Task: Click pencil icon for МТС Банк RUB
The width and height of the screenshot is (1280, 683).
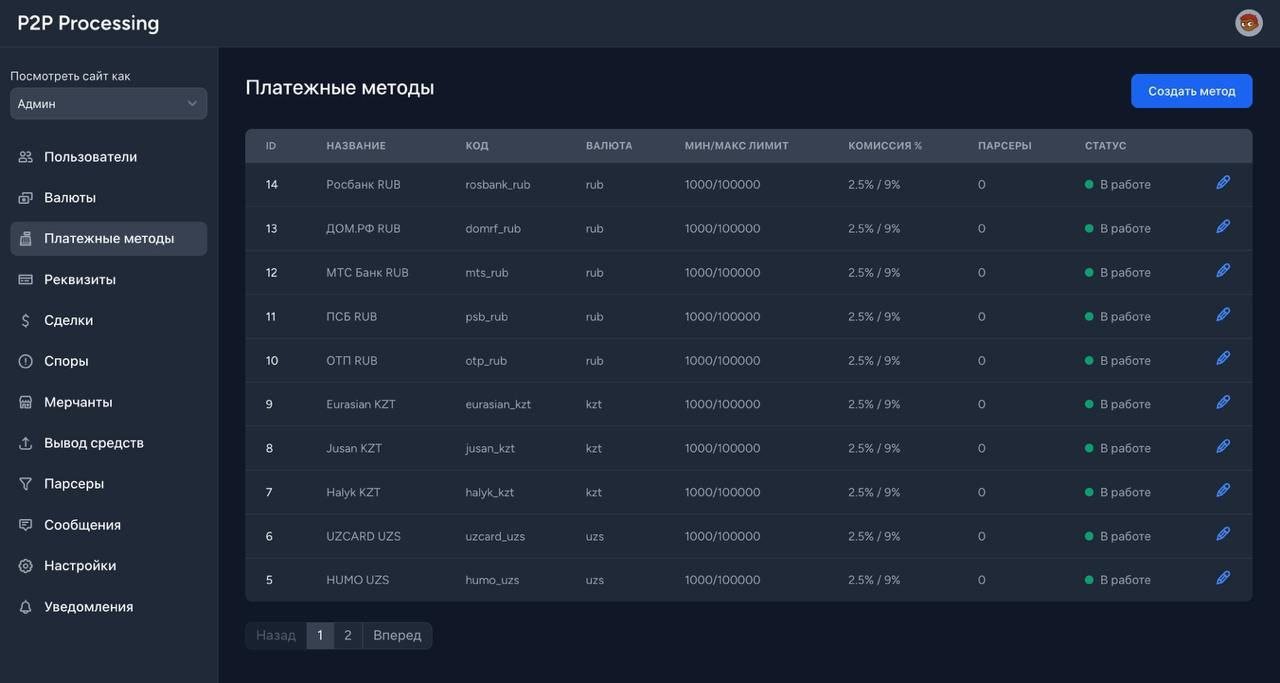Action: (1223, 271)
